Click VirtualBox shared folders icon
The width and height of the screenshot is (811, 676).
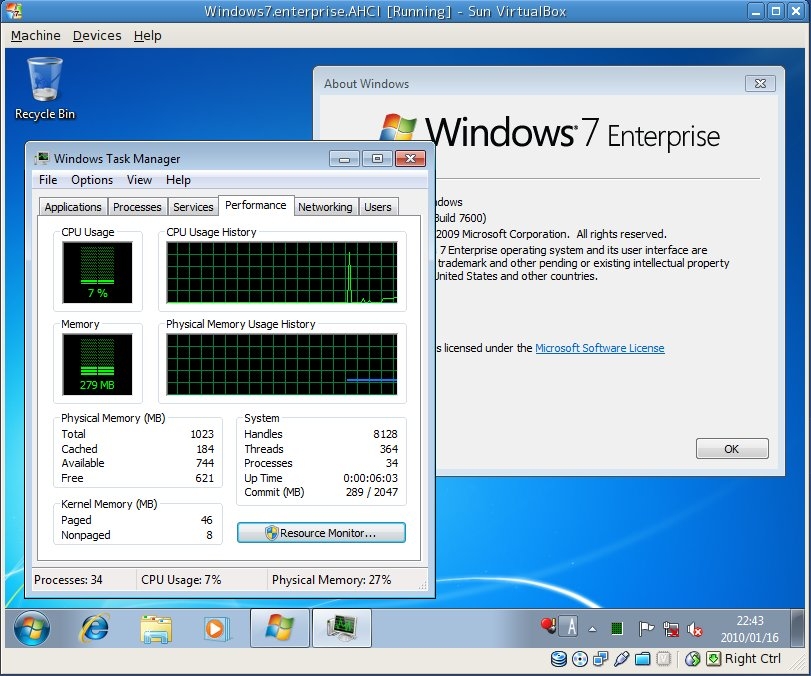tap(642, 659)
